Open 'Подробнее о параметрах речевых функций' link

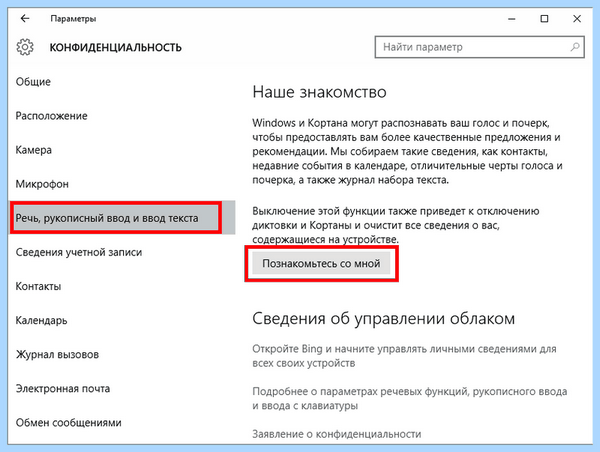coord(409,398)
